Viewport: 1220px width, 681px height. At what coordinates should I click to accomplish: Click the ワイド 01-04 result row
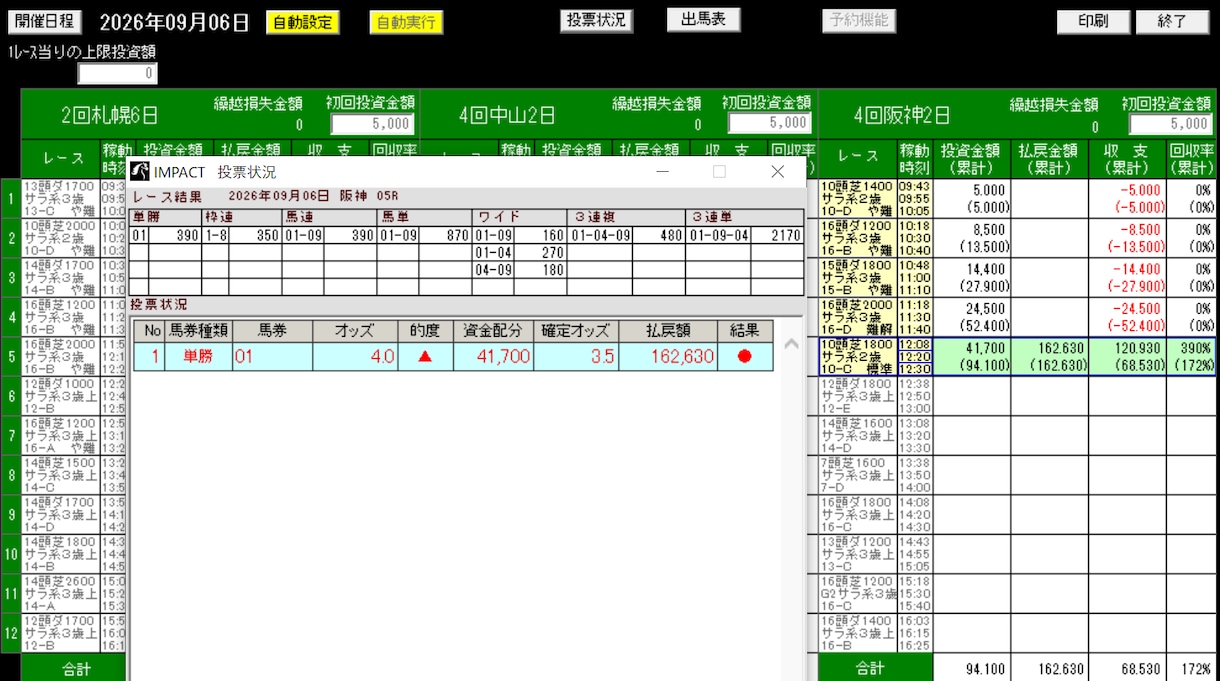[520, 253]
